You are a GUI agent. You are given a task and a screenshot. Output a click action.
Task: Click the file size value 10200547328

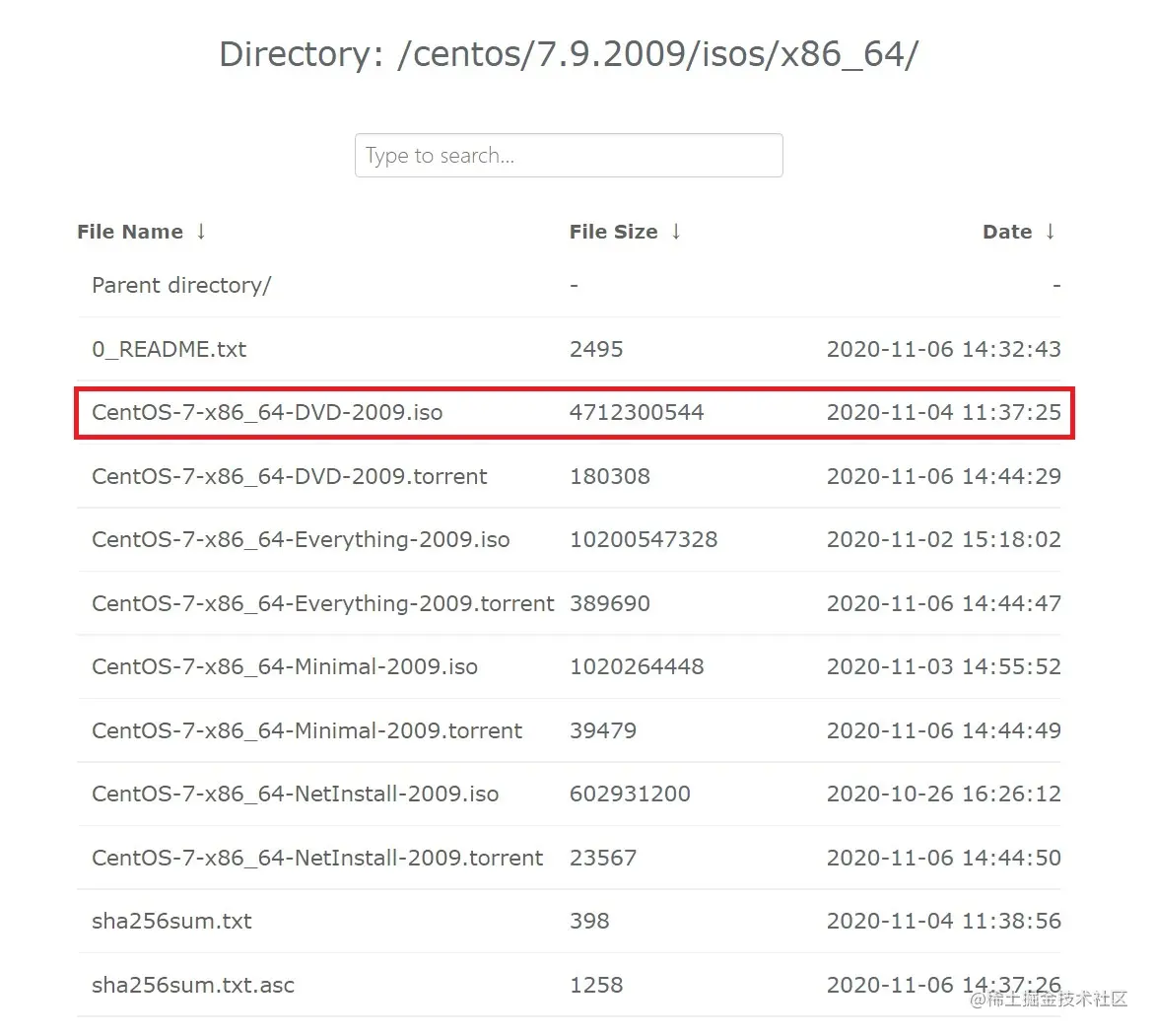click(644, 540)
